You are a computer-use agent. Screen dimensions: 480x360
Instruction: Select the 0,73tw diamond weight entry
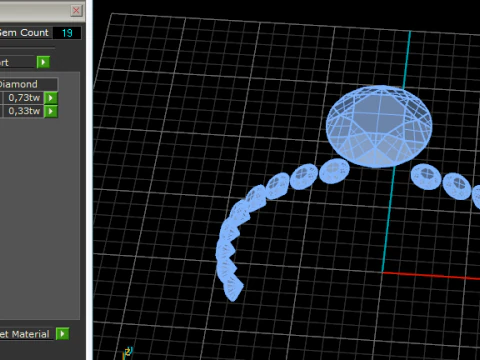coord(23,98)
